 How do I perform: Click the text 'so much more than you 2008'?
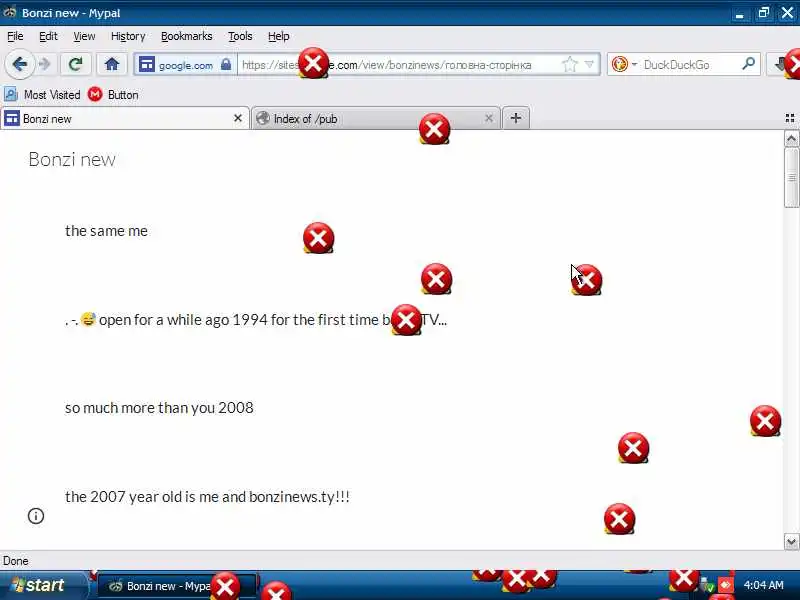(159, 408)
